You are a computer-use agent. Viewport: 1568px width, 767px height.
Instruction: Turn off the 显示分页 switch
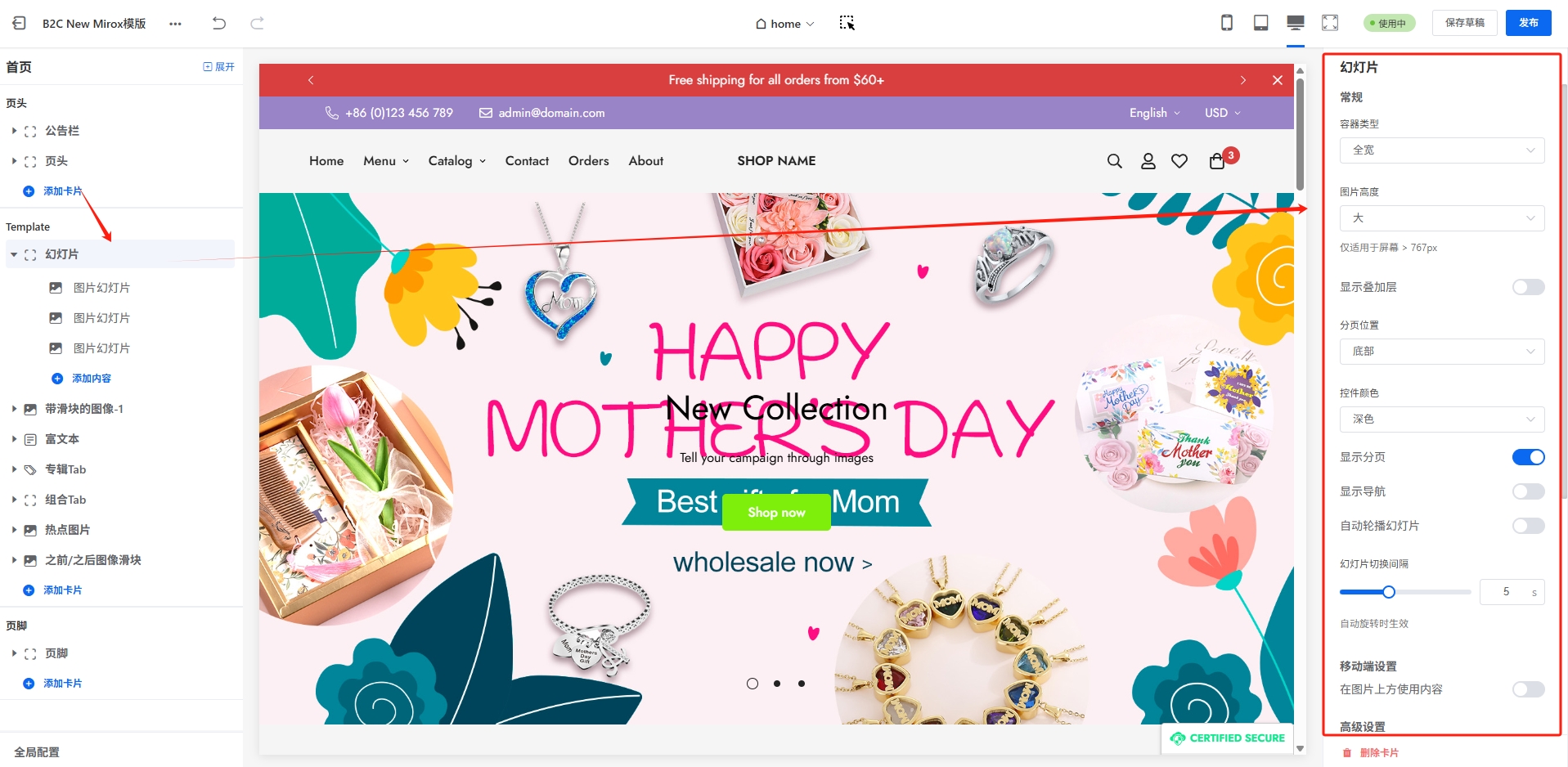tap(1528, 457)
